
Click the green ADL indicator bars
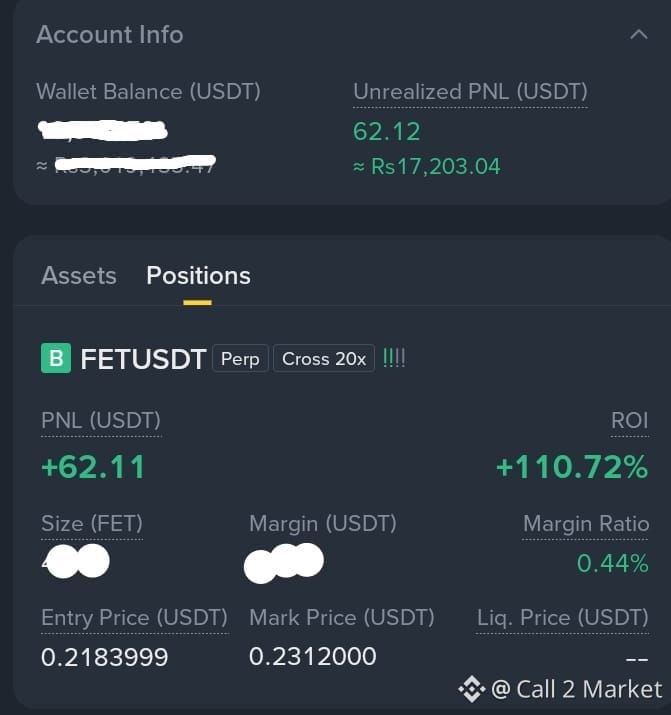[394, 358]
